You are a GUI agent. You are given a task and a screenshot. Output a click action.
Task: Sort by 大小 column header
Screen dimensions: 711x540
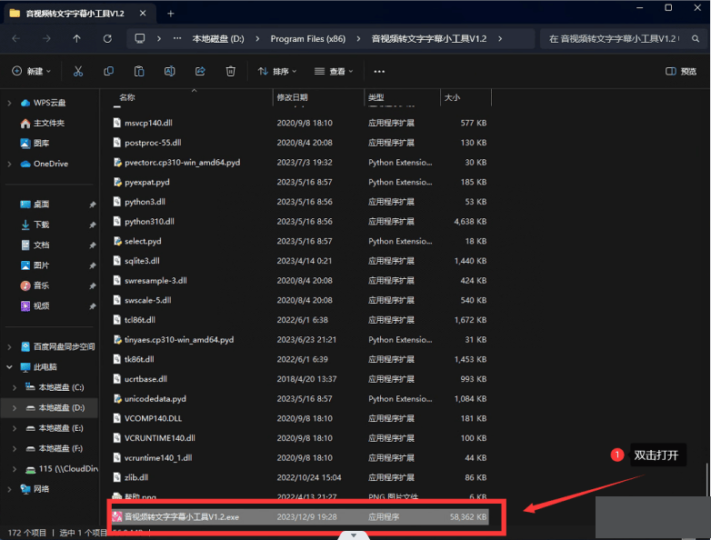[452, 97]
